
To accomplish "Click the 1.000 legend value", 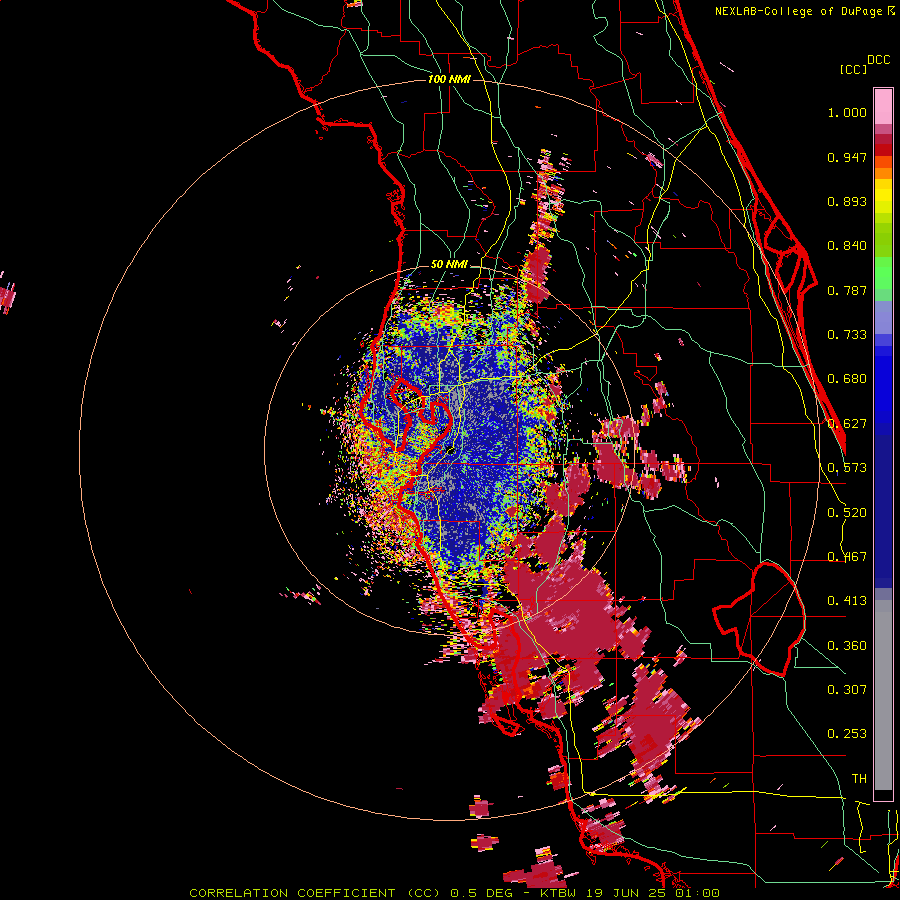I will point(847,112).
